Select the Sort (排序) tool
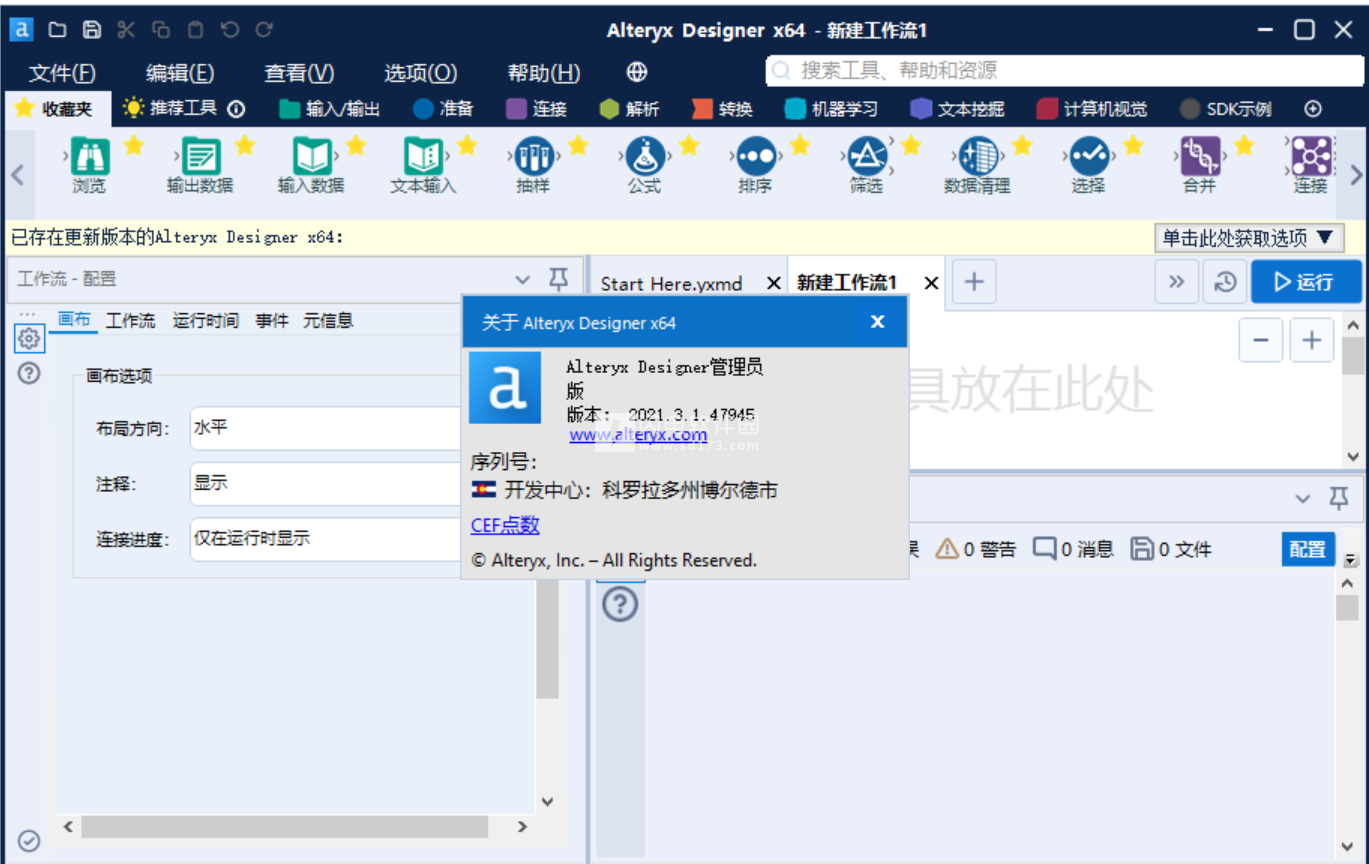The image size is (1369, 864). pos(756,158)
